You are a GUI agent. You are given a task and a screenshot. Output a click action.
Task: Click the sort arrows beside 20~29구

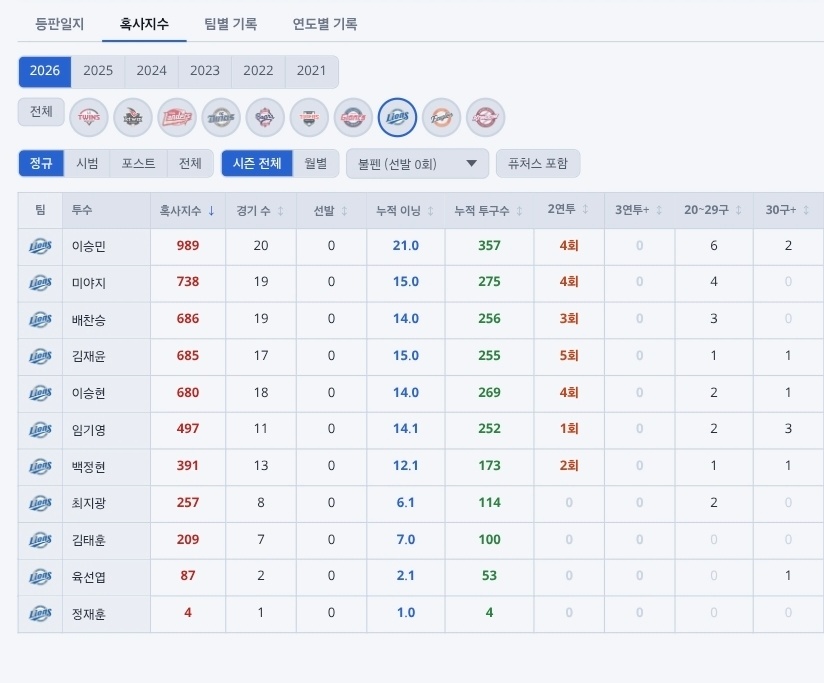[x=738, y=210]
